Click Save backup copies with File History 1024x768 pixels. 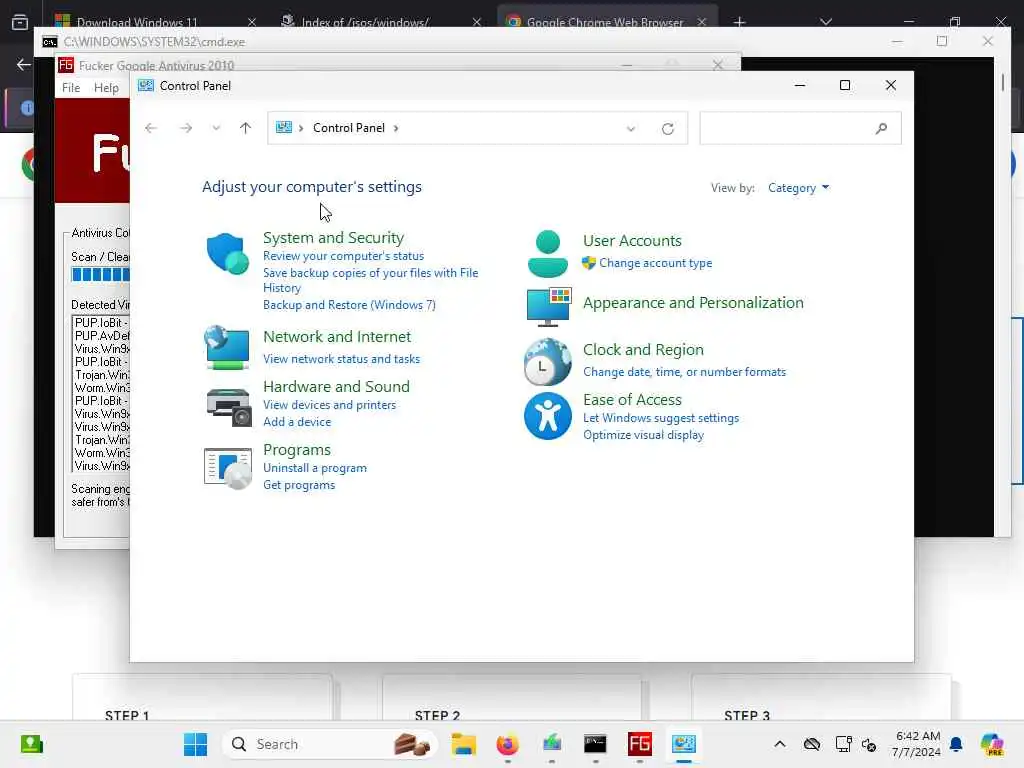point(370,280)
